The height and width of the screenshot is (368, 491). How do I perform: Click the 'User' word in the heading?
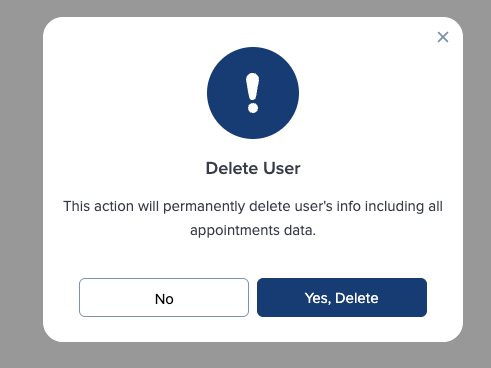[282, 168]
